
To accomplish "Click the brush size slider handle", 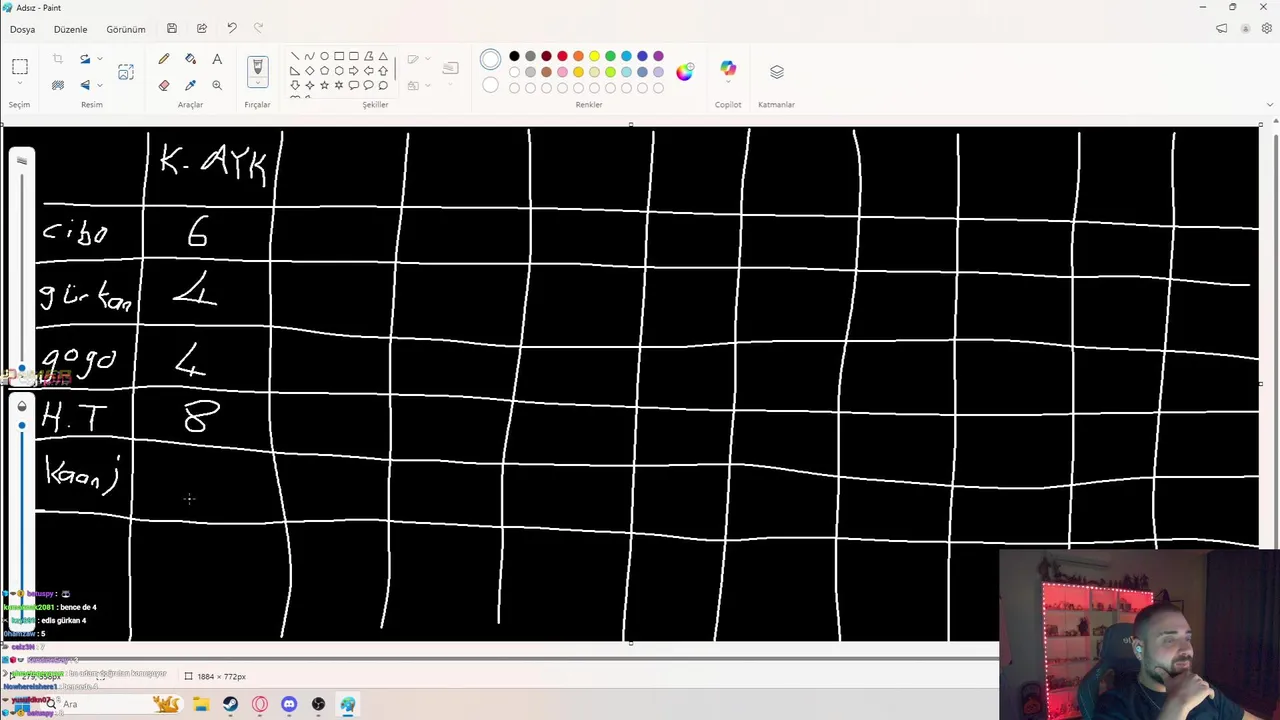I will (x=22, y=368).
